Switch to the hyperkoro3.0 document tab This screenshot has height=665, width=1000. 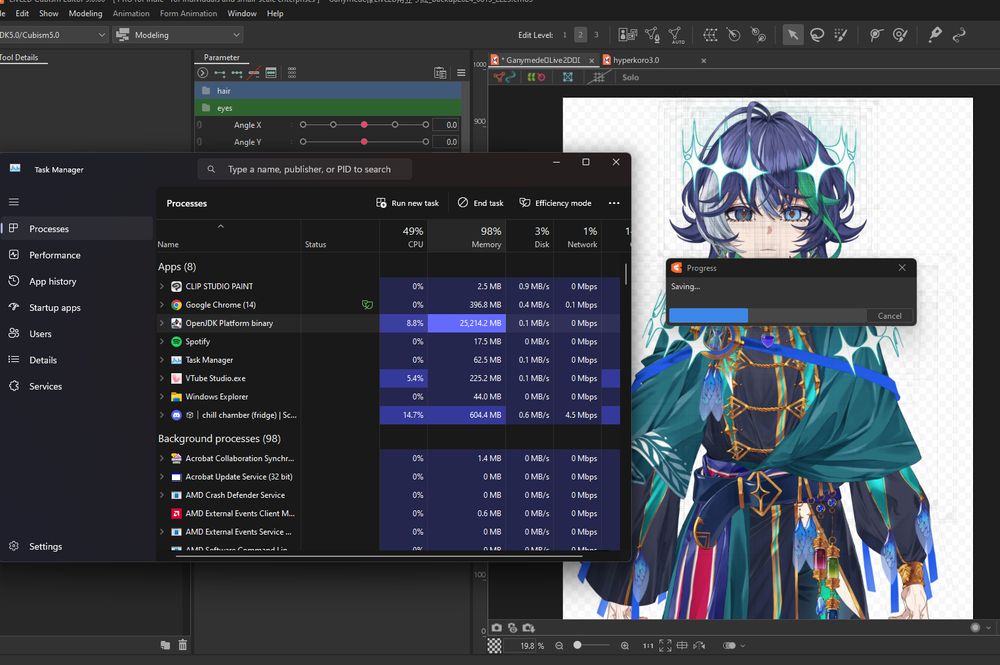point(654,60)
